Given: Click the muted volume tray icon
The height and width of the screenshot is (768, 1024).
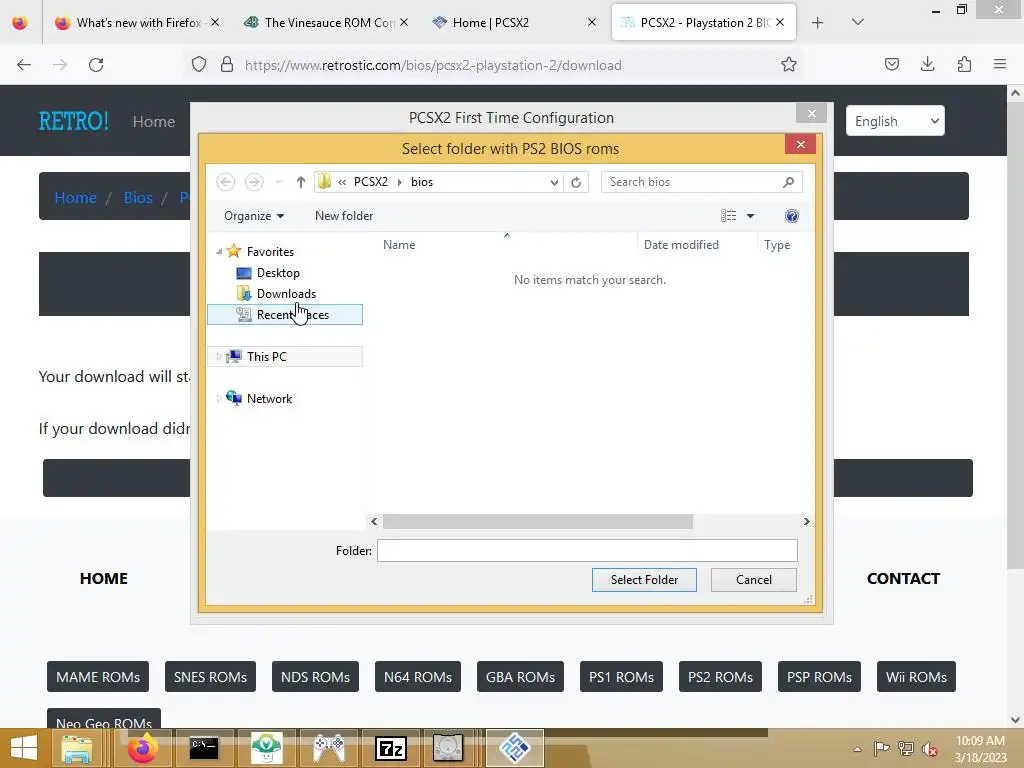Looking at the screenshot, I should point(929,749).
